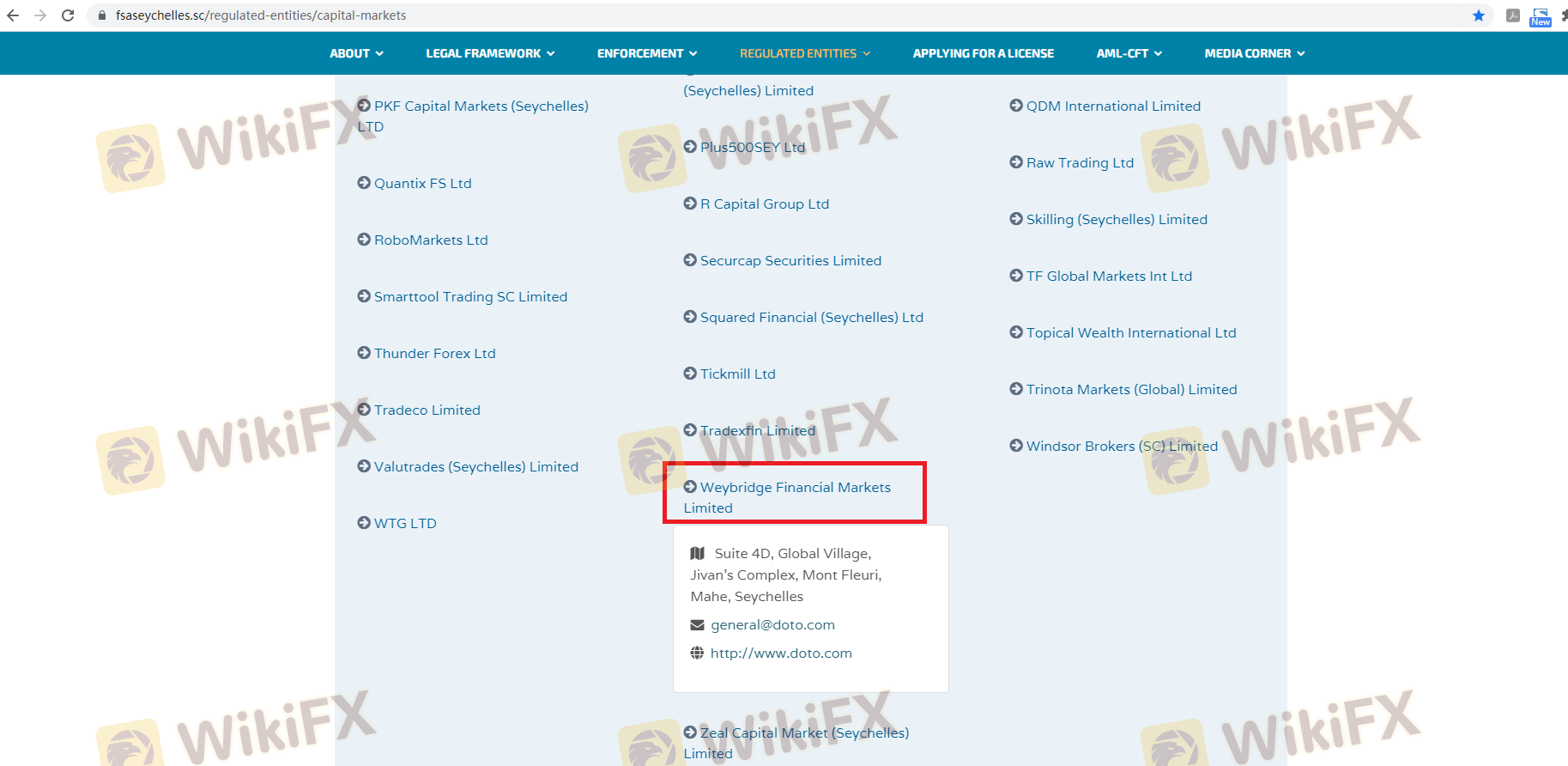Open the Enforcement dropdown menu
The height and width of the screenshot is (766, 1568).
647,53
